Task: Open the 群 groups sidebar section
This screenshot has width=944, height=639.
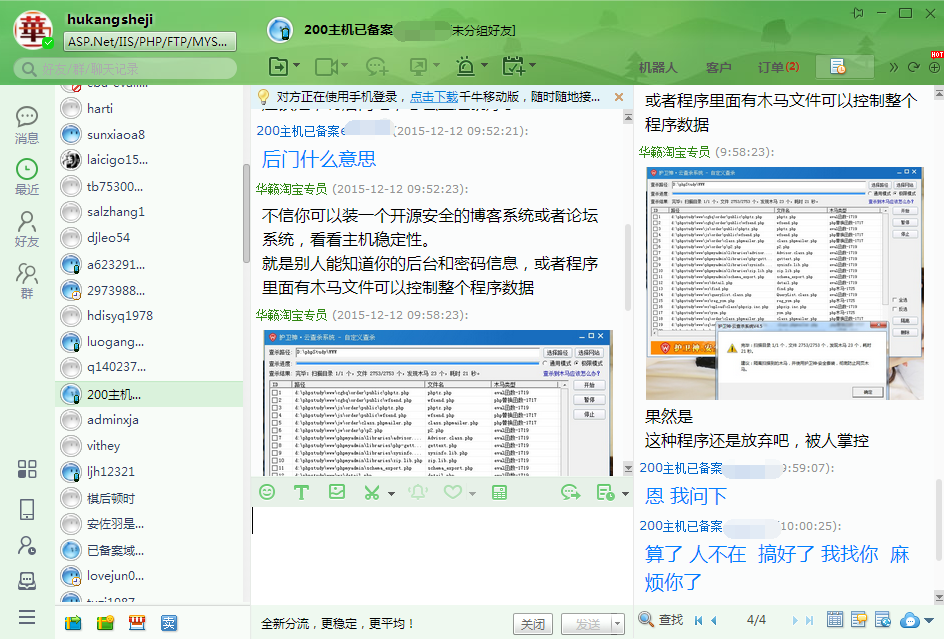Action: [x=27, y=281]
